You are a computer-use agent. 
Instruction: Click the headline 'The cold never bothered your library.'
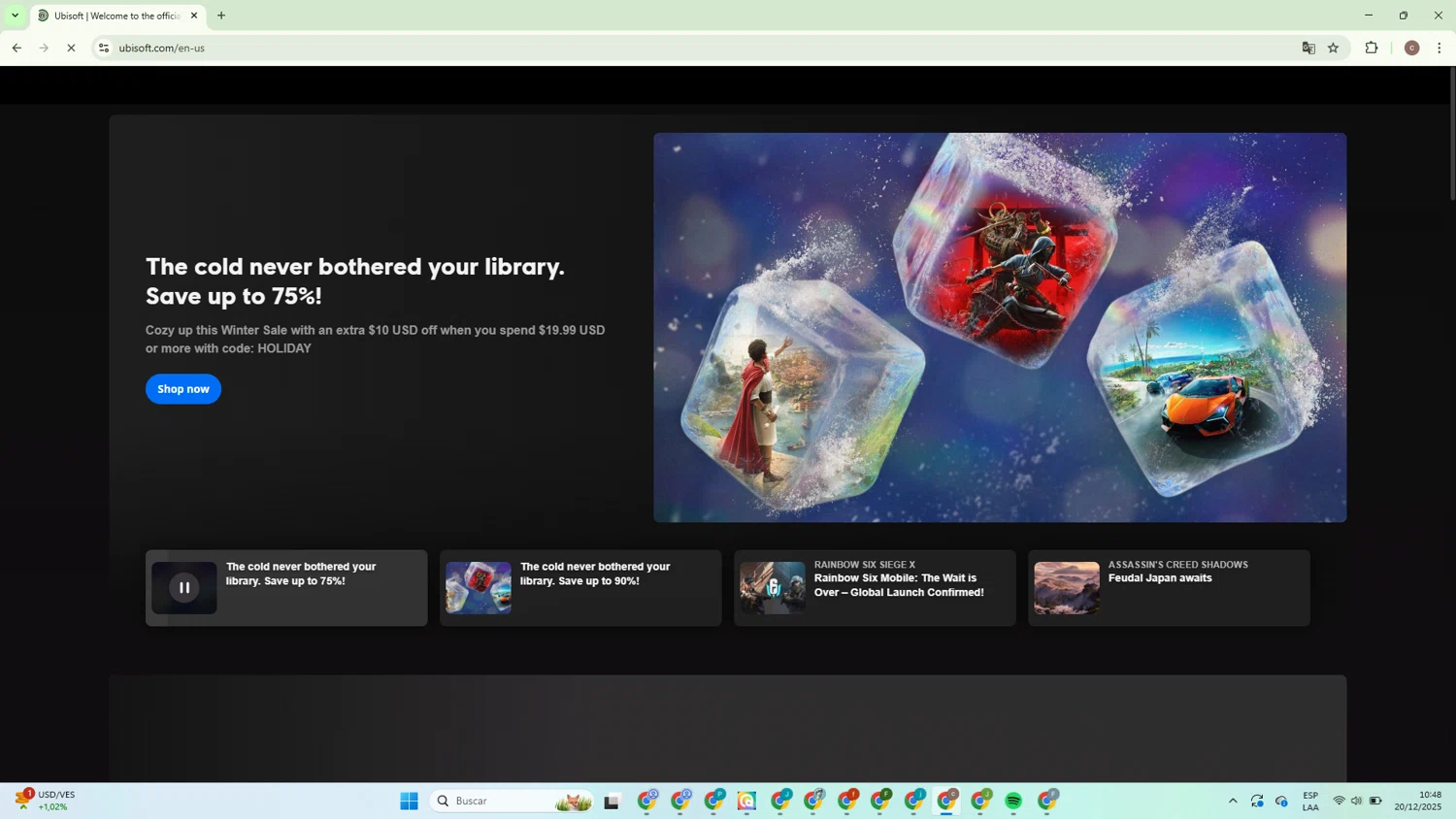pyautogui.click(x=355, y=267)
